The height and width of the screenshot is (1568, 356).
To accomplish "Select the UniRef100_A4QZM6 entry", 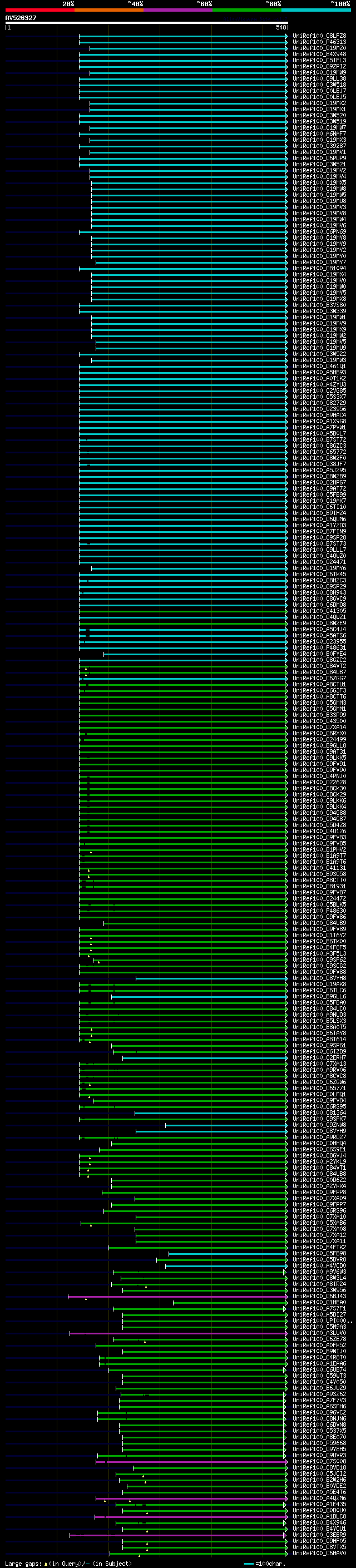I will point(319,1498).
